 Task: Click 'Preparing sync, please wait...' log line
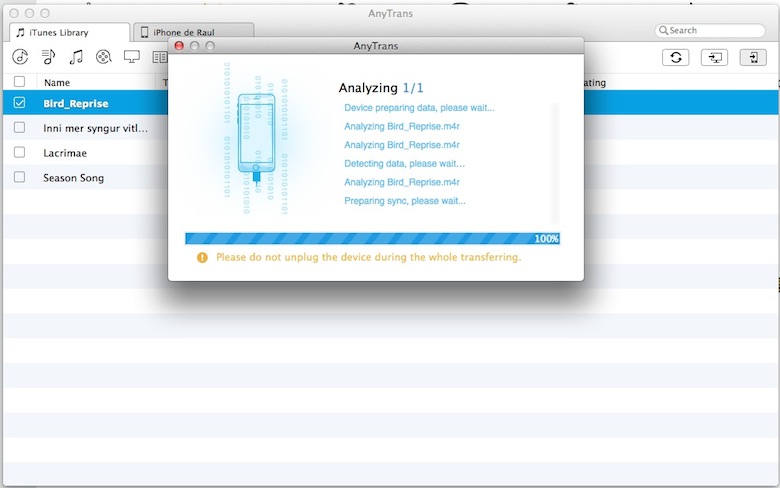click(405, 200)
